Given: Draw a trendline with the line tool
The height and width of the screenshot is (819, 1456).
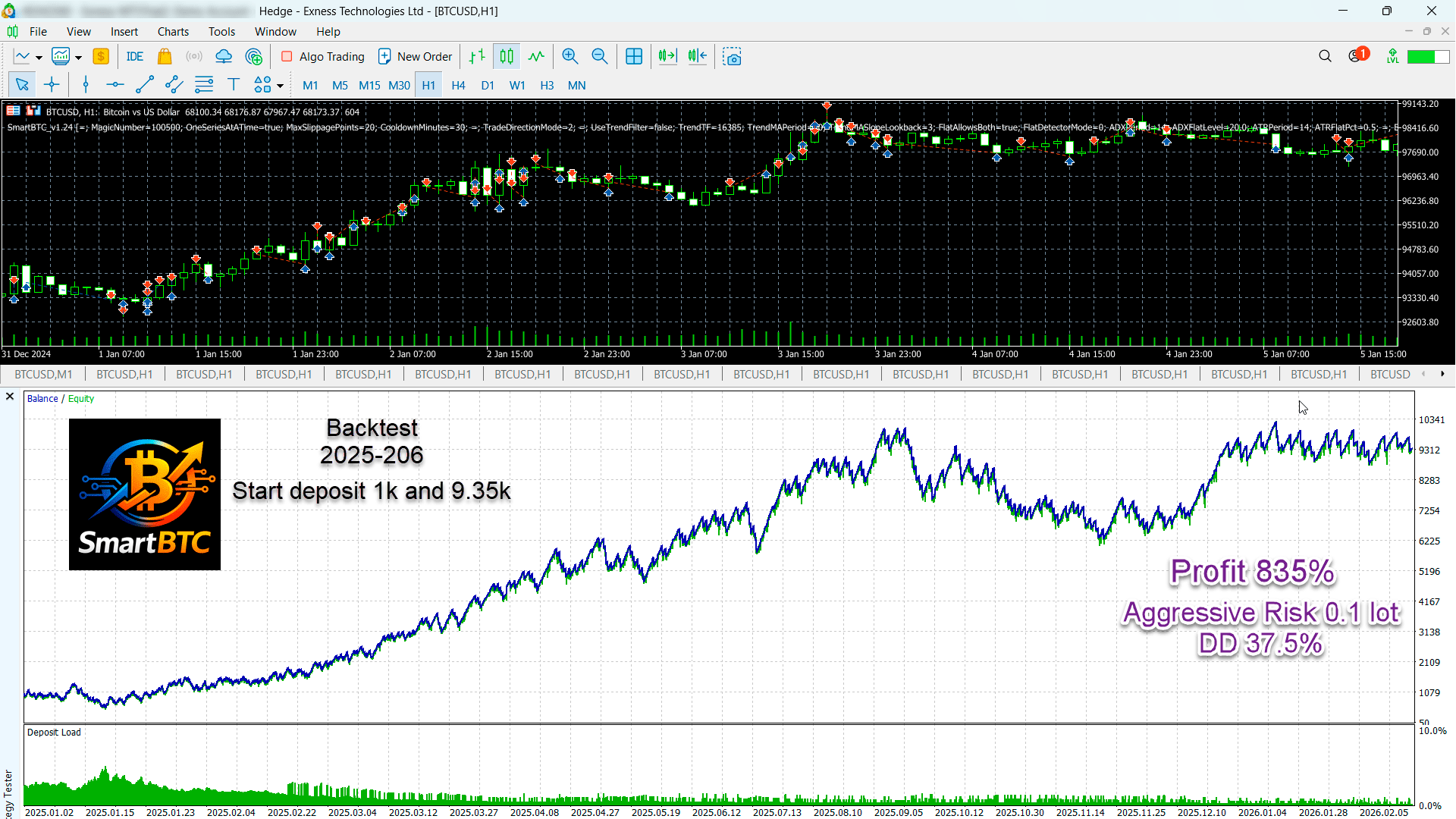Looking at the screenshot, I should (x=145, y=85).
